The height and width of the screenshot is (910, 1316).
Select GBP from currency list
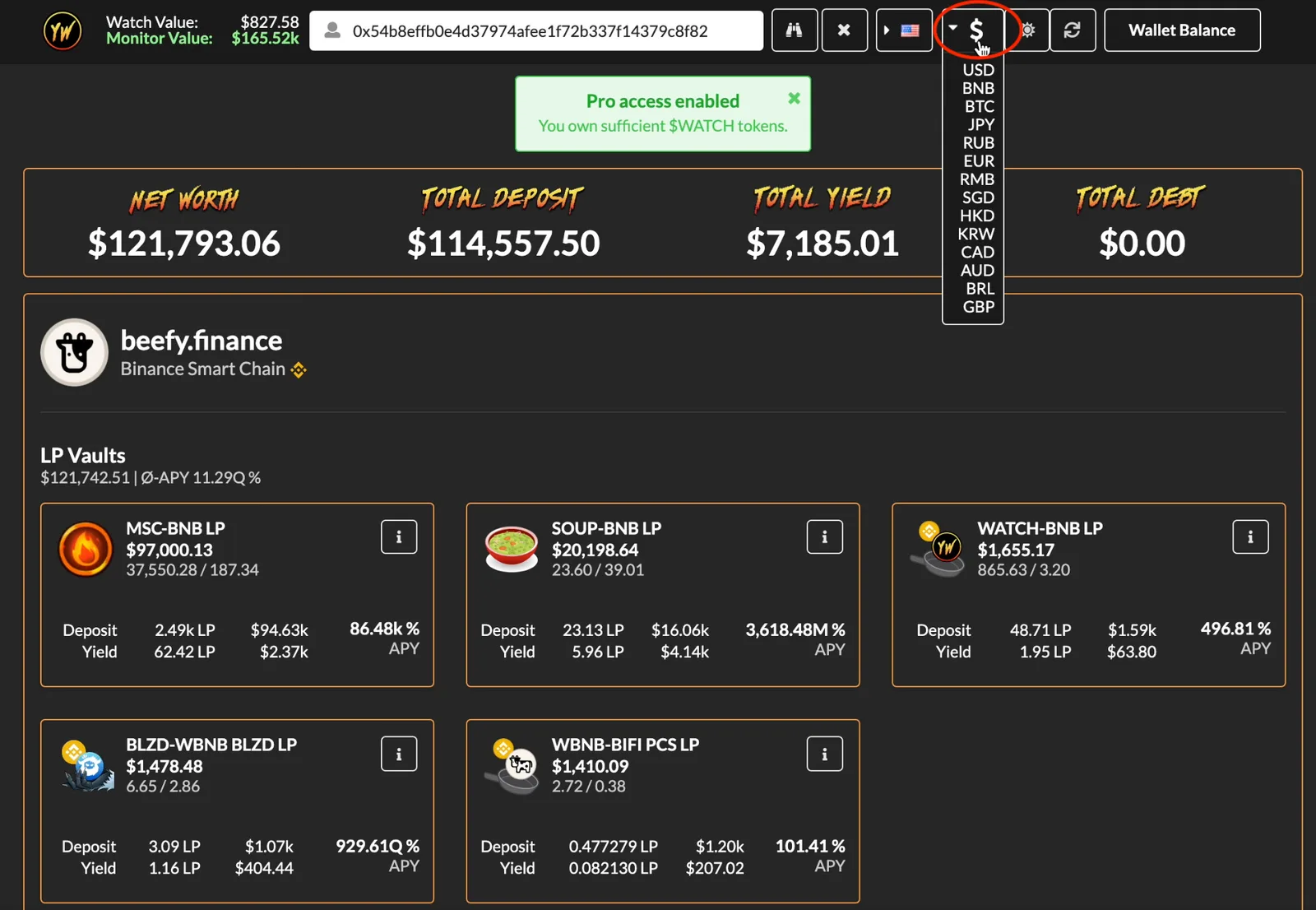coord(978,306)
